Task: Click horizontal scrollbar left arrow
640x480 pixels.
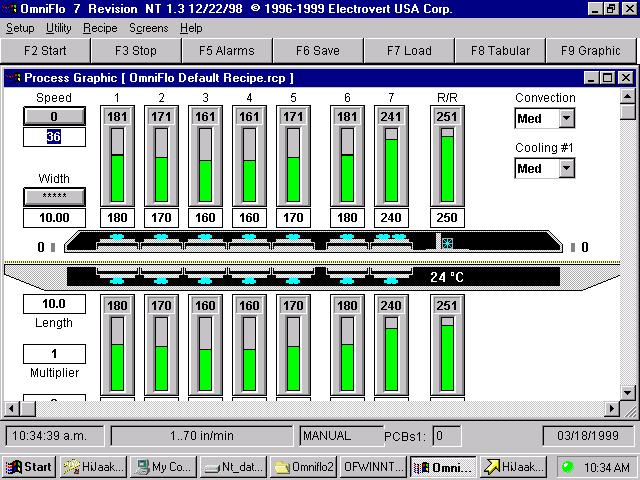Action: click(x=11, y=409)
